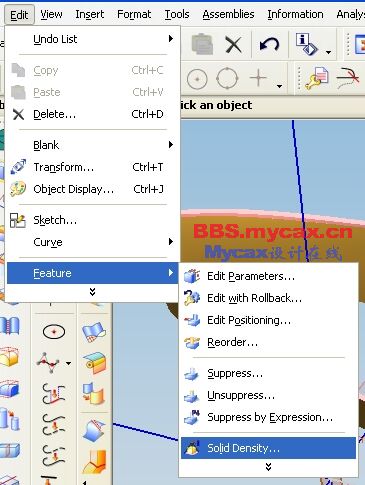The height and width of the screenshot is (485, 365).
Task: Click the Reorder feature icon
Action: click(192, 342)
